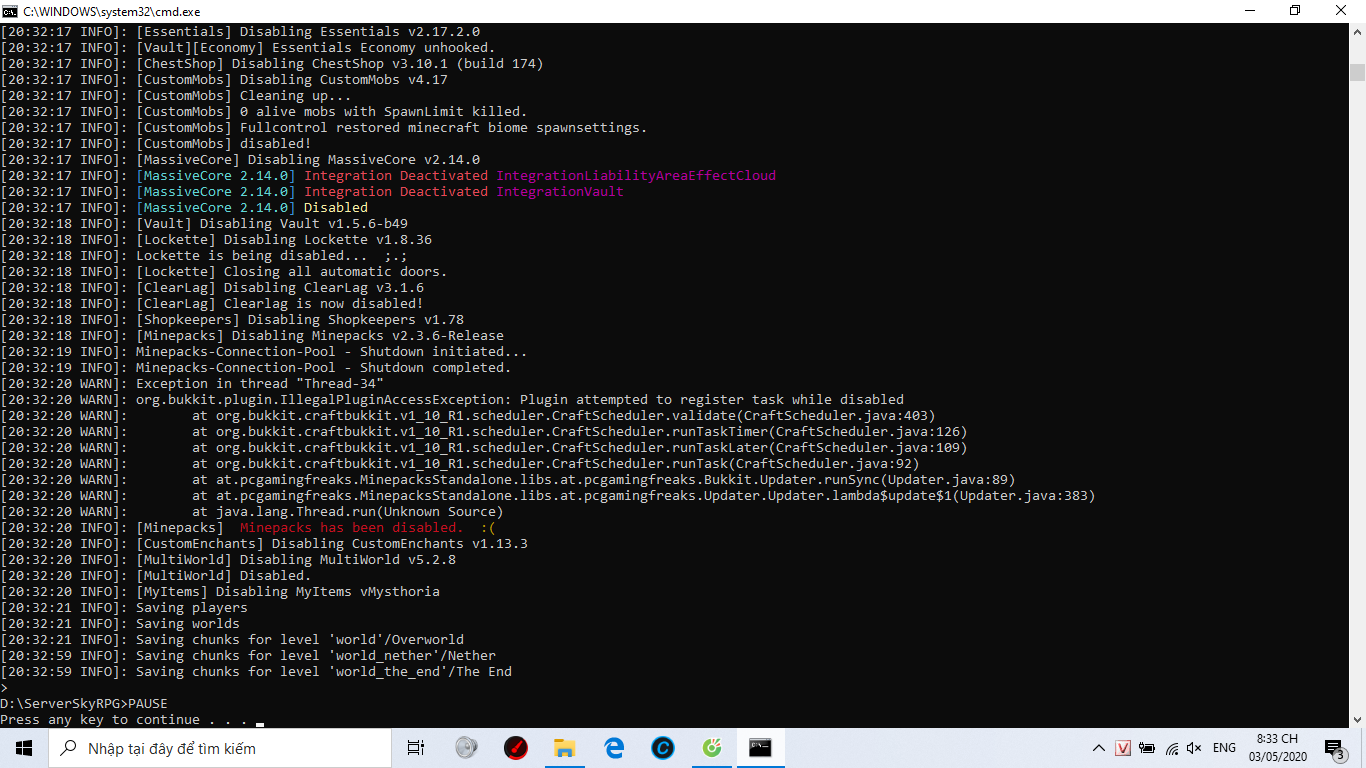1366x768 pixels.
Task: Click the 'world_nether'/Nether saving line
Action: pos(248,655)
